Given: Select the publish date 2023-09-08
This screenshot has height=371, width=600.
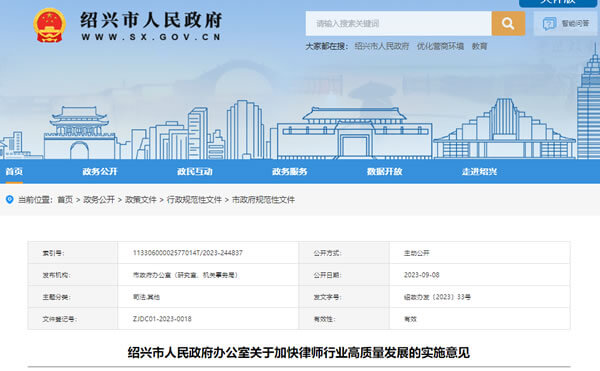Looking at the screenshot, I should click(x=421, y=275).
